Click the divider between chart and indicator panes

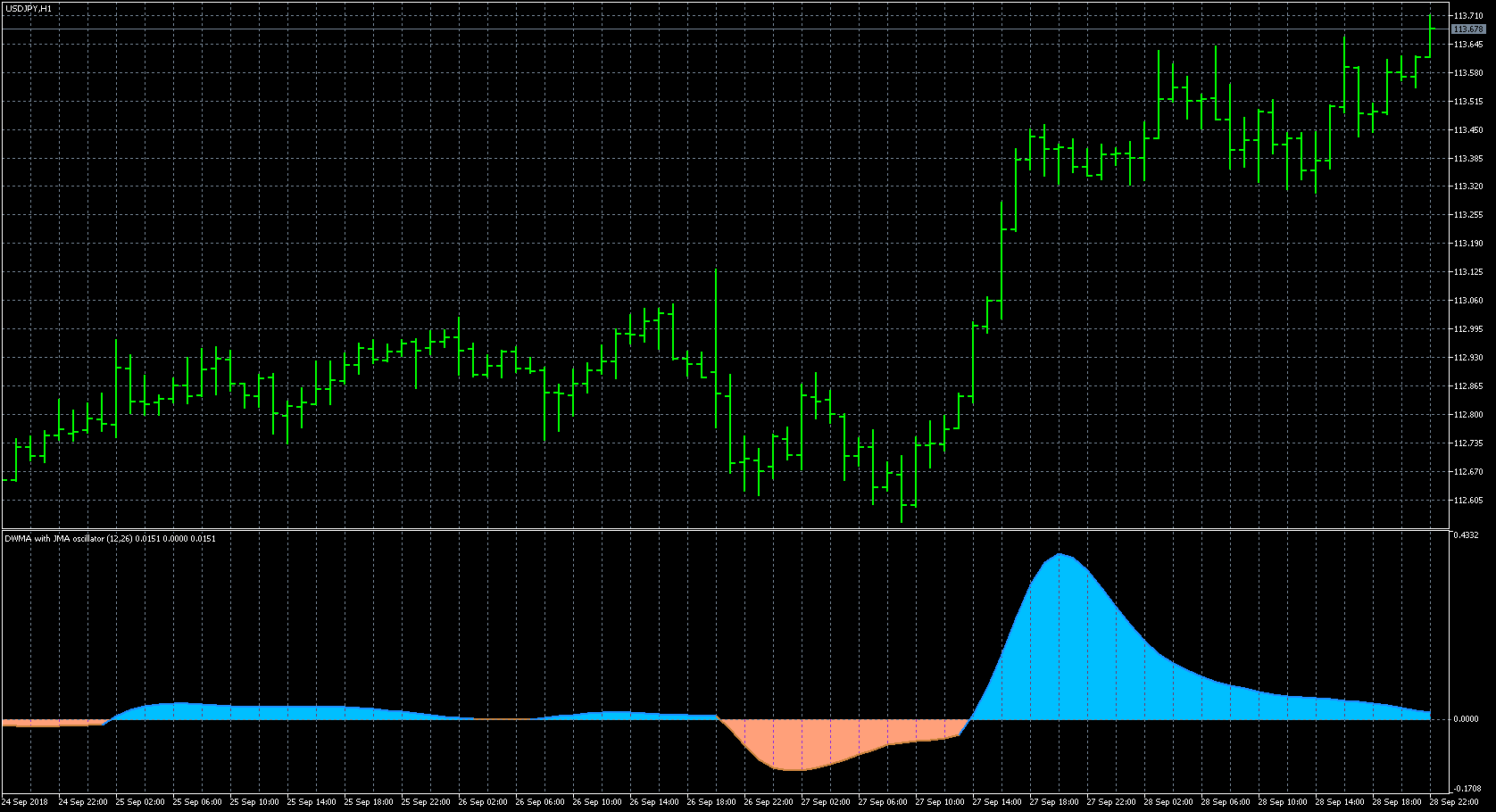click(714, 529)
